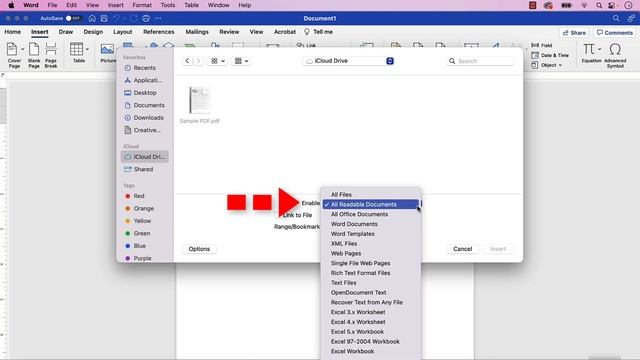The image size is (640, 360).
Task: Switch to the Draw tab
Action: point(66,32)
